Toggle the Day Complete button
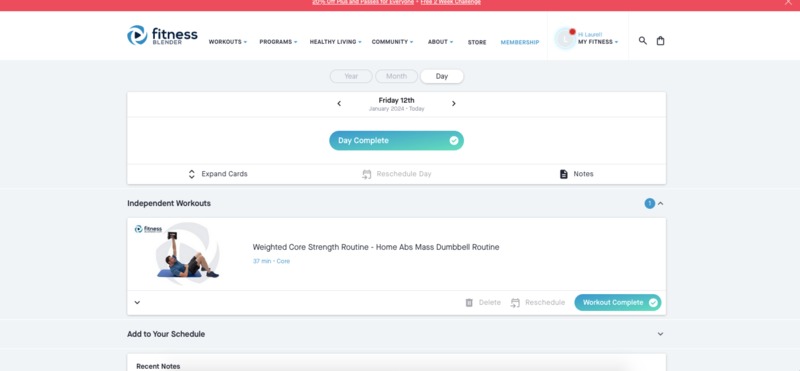The image size is (800, 371). pos(396,140)
